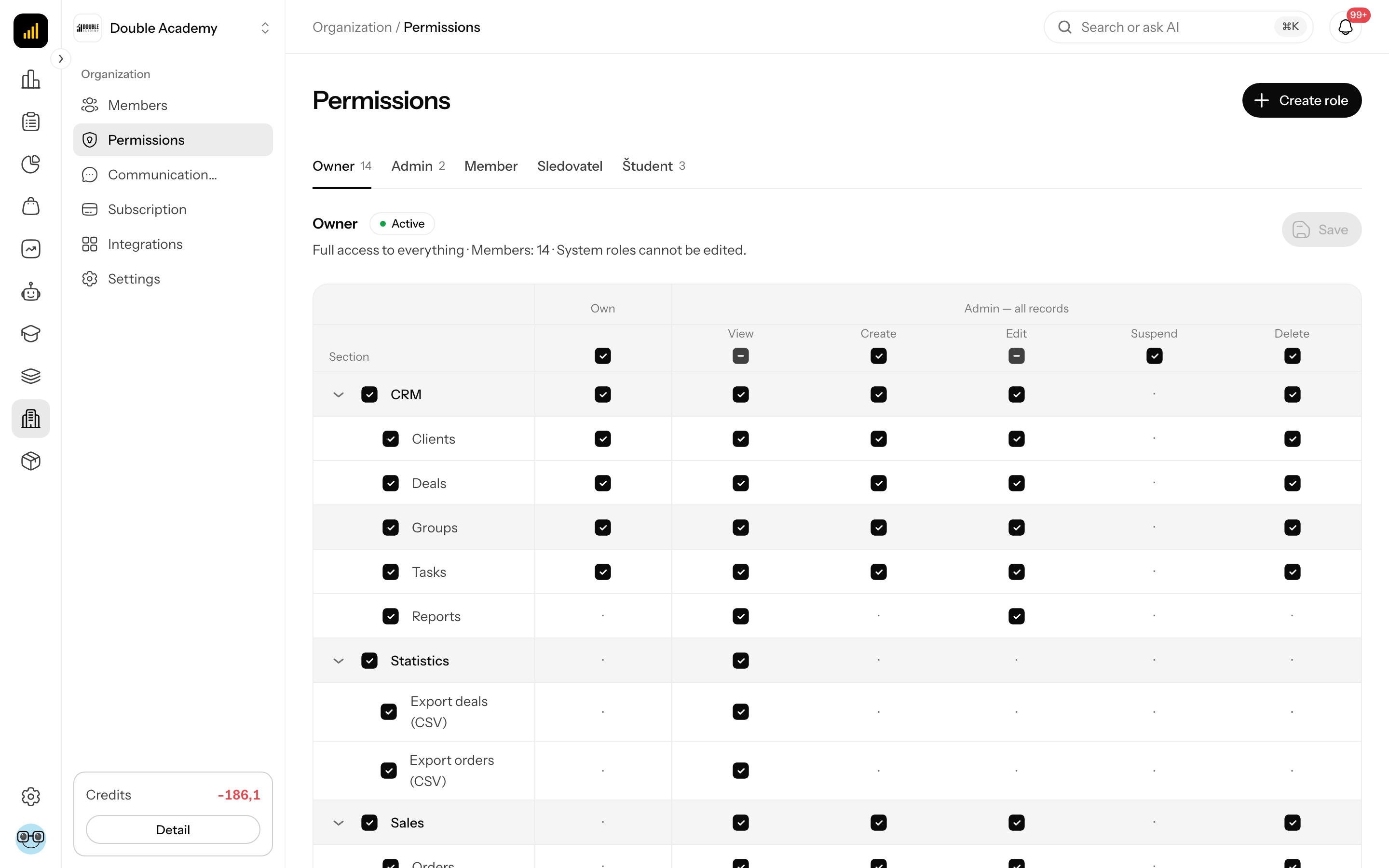The image size is (1389, 868).
Task: Click the user avatar with glasses
Action: (x=30, y=839)
